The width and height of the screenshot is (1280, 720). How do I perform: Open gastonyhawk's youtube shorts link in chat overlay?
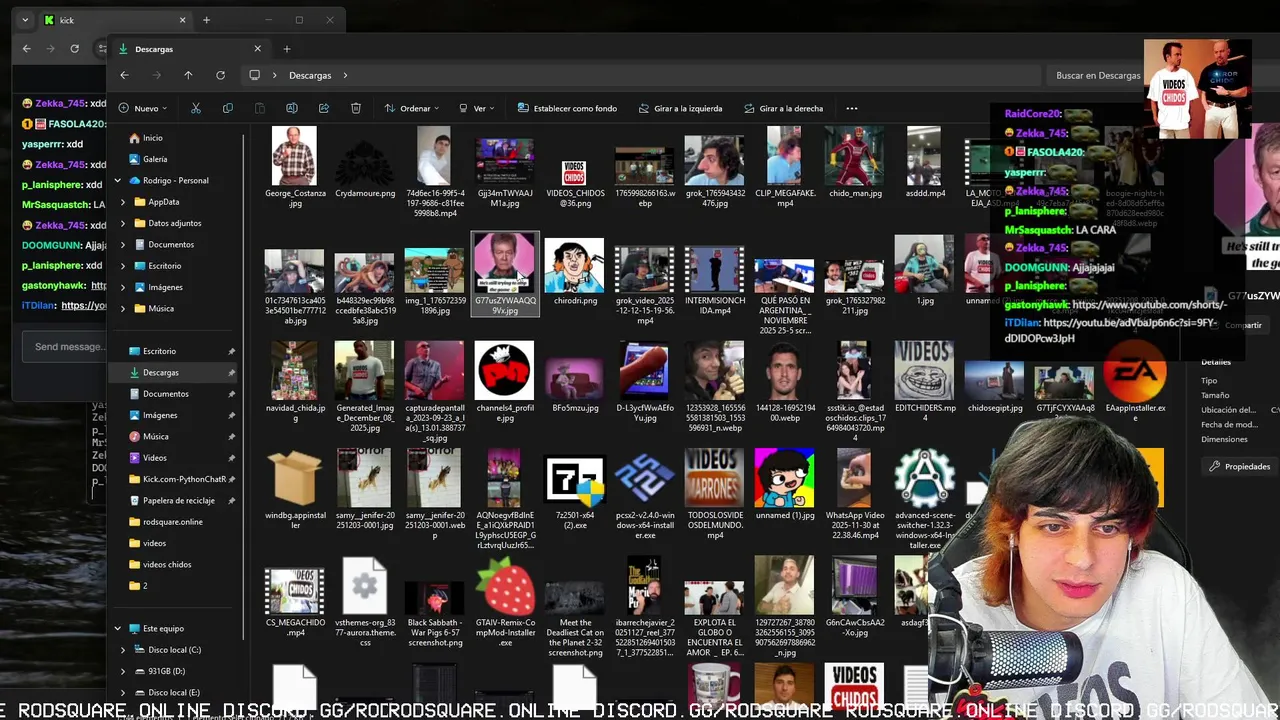pyautogui.click(x=1148, y=304)
